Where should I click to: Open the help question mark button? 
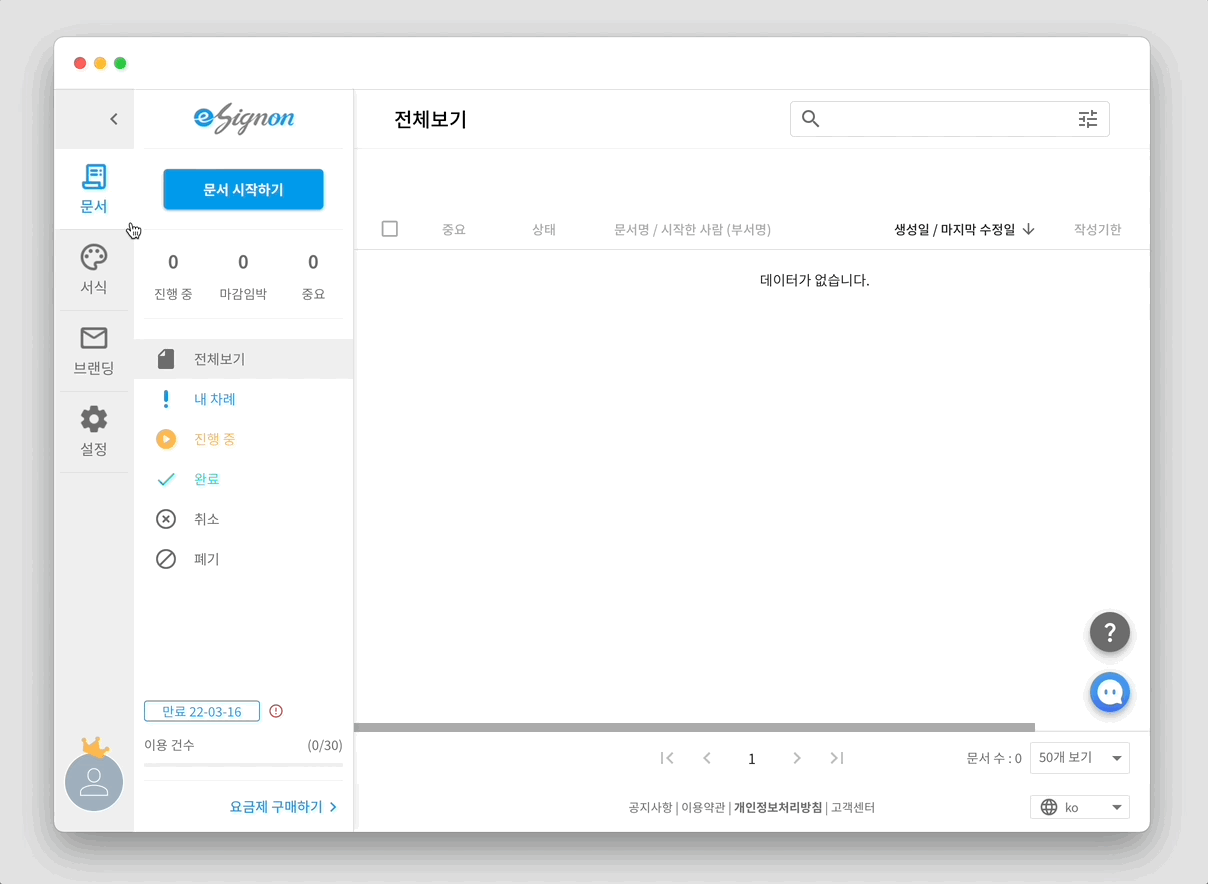point(1110,632)
